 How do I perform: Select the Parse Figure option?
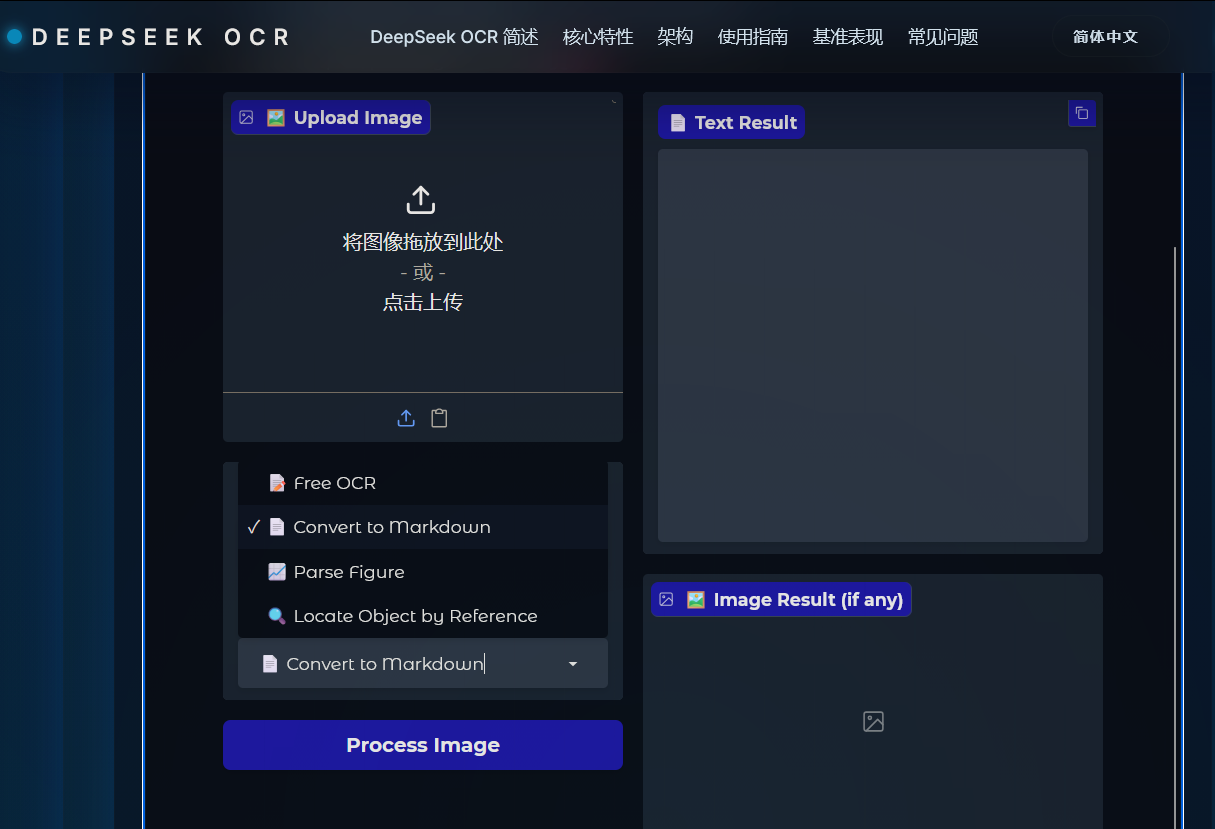pyautogui.click(x=422, y=572)
